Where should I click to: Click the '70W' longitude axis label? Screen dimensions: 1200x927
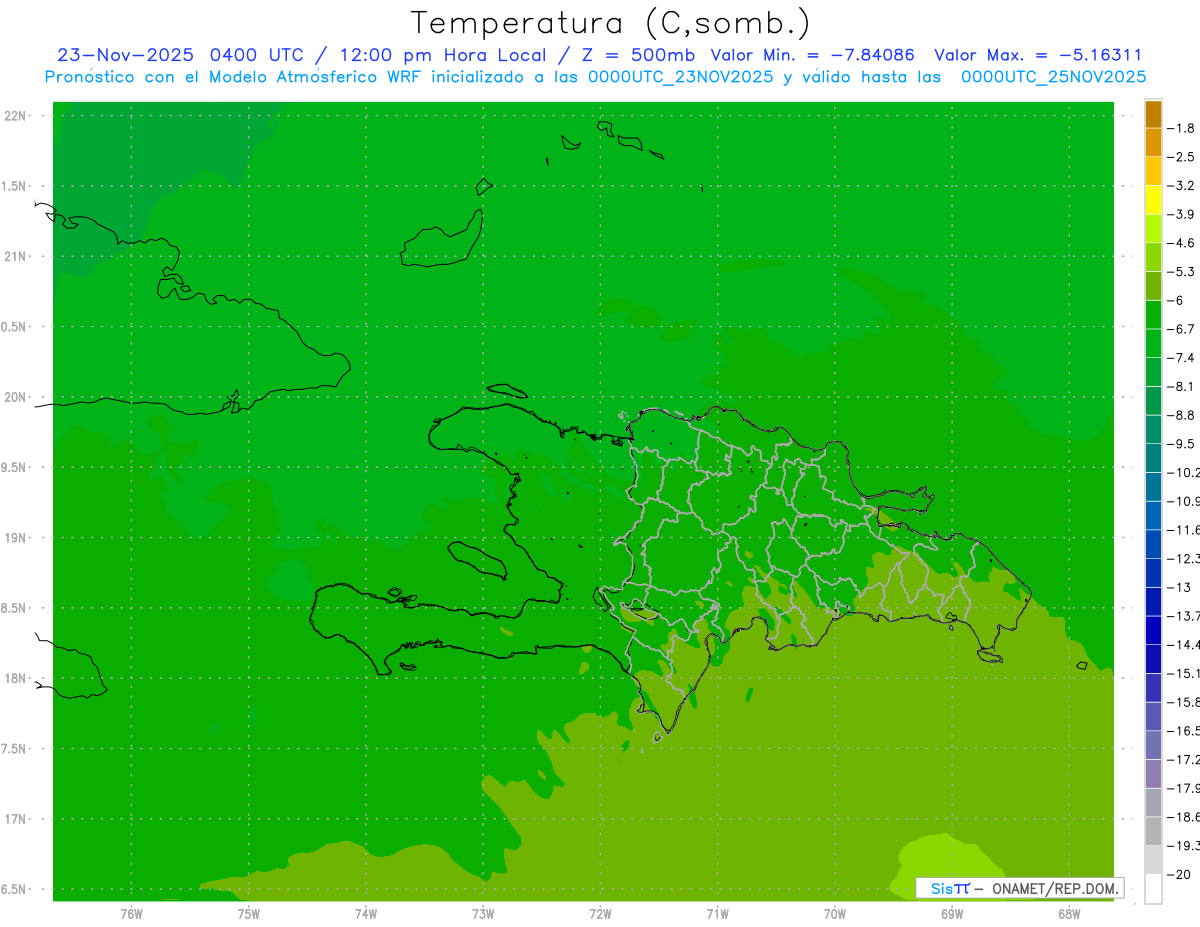pos(835,914)
